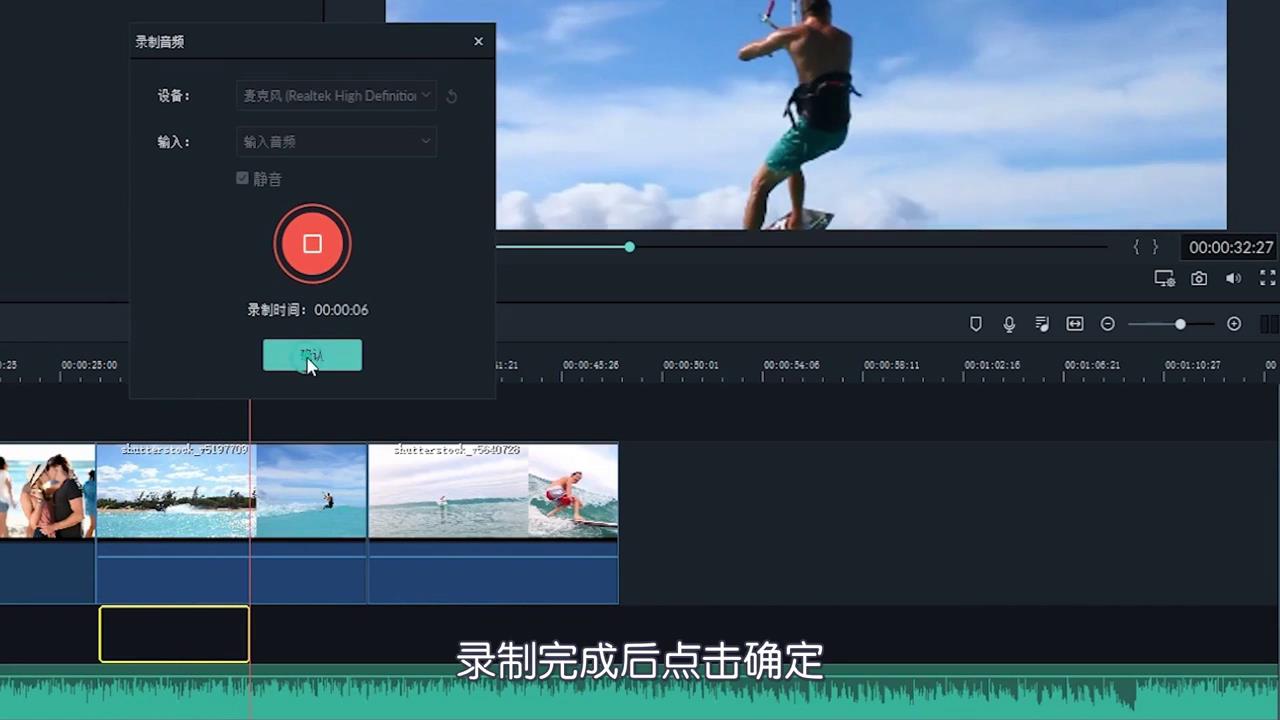Image resolution: width=1280 pixels, height=720 pixels.
Task: Click the red stop recording button
Action: (x=312, y=243)
